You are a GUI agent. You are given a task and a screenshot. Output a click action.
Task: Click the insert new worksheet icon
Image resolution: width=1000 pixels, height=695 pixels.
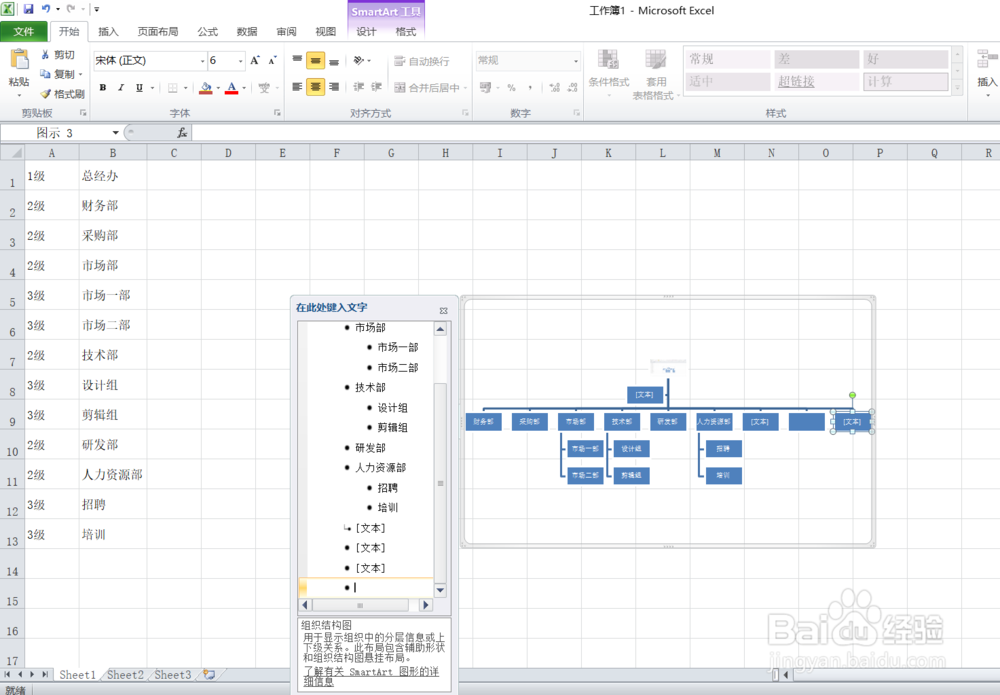pos(209,675)
